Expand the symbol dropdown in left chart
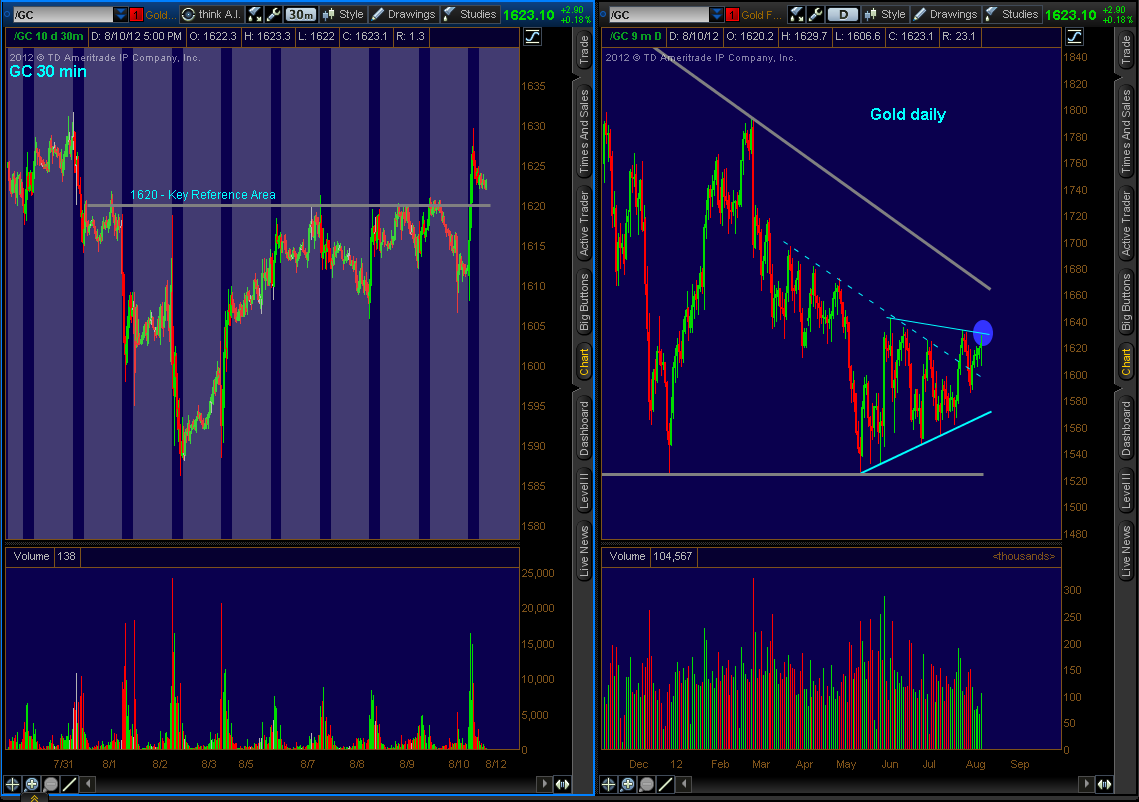Screen dimensions: 1139x802 point(121,14)
